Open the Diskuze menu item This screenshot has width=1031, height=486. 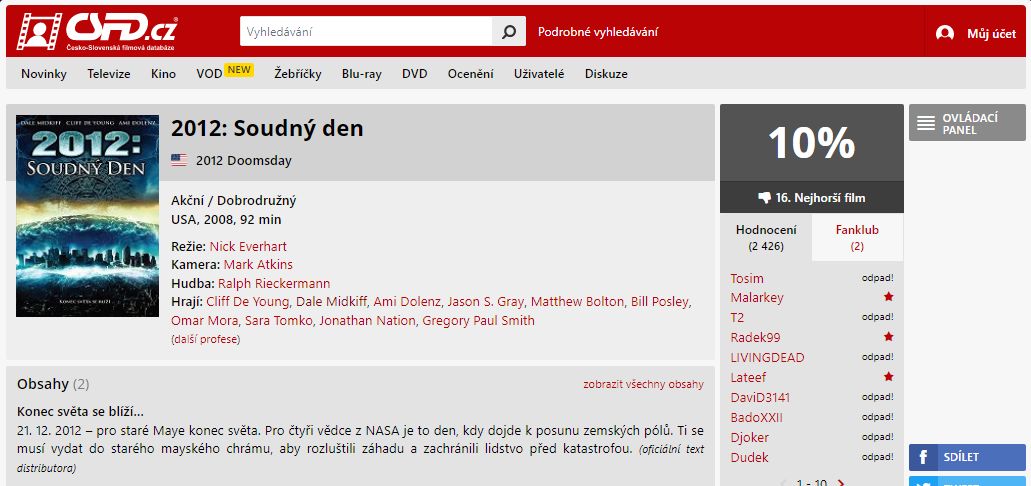606,74
